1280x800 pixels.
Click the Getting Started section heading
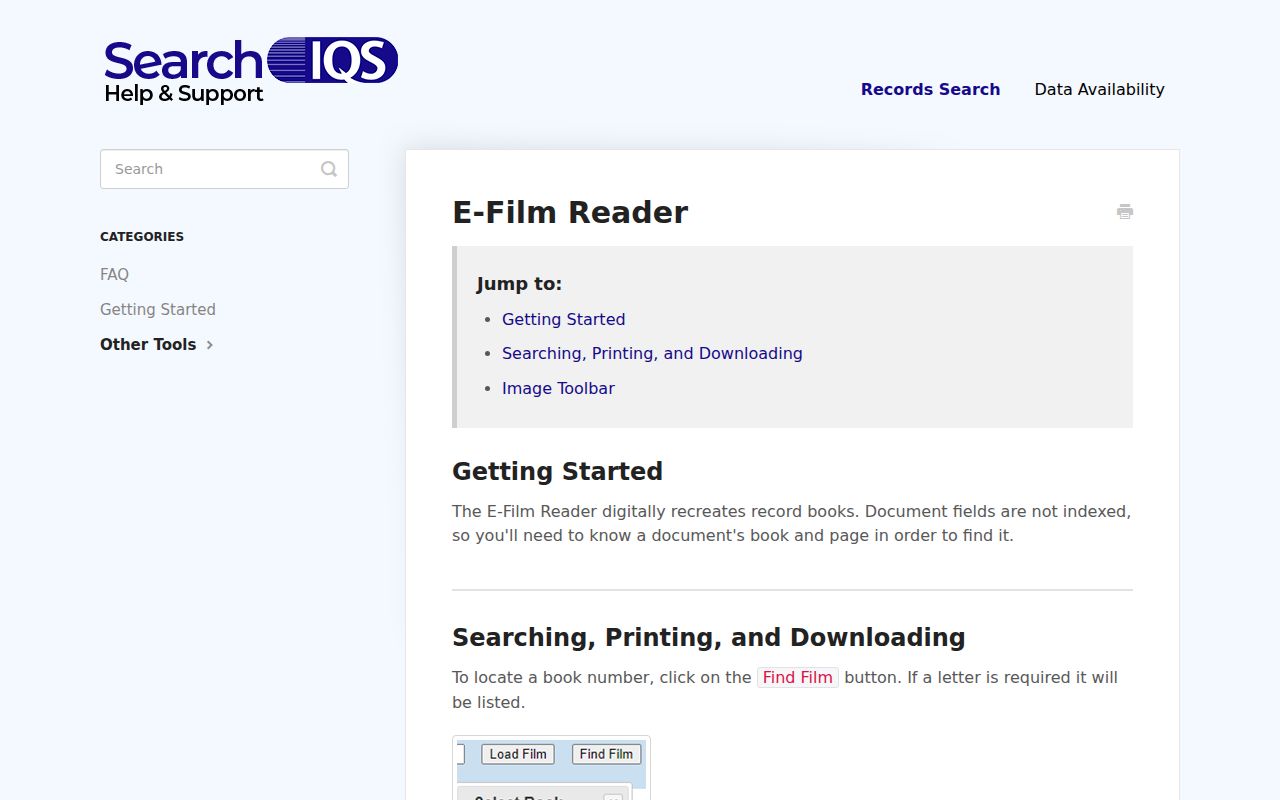[557, 471]
